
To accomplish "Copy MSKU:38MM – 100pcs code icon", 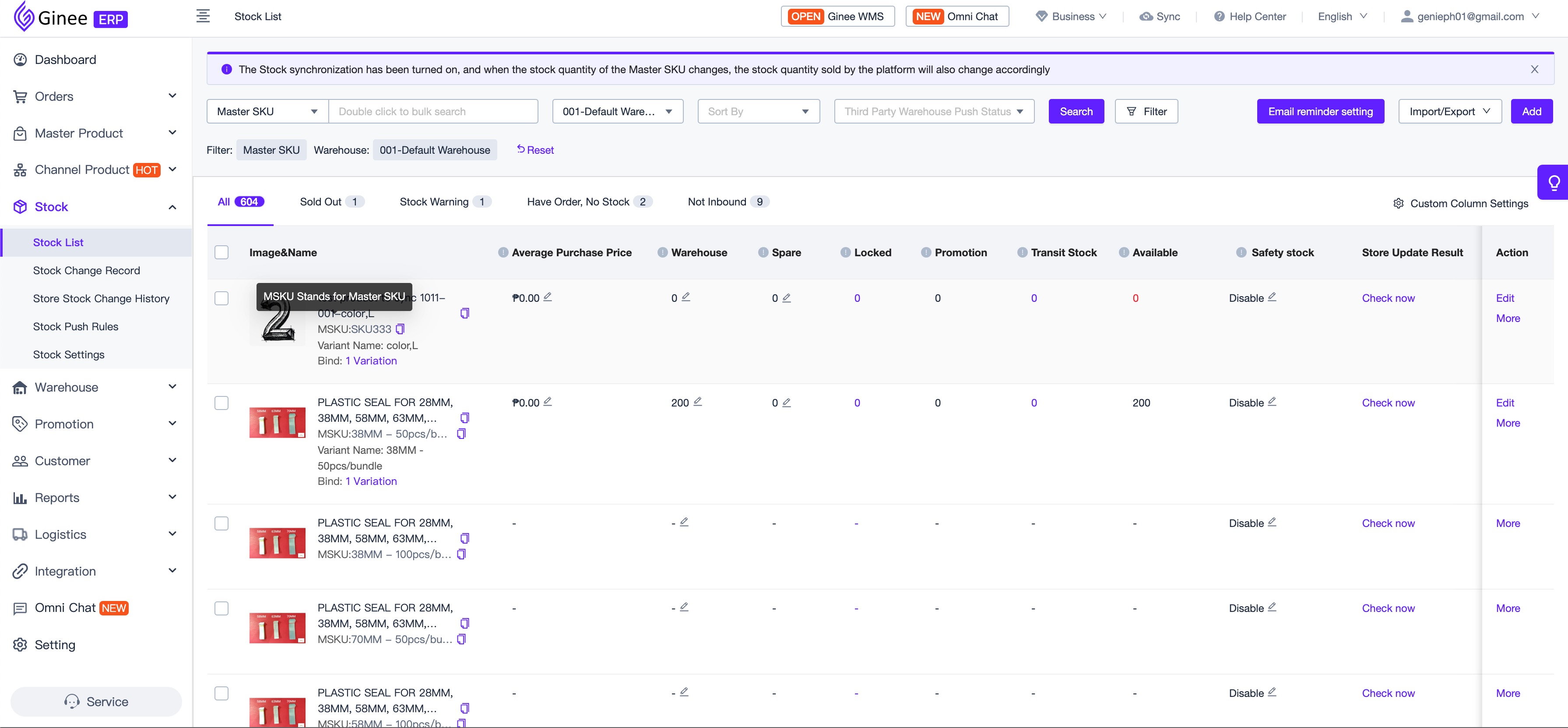I will pos(461,555).
